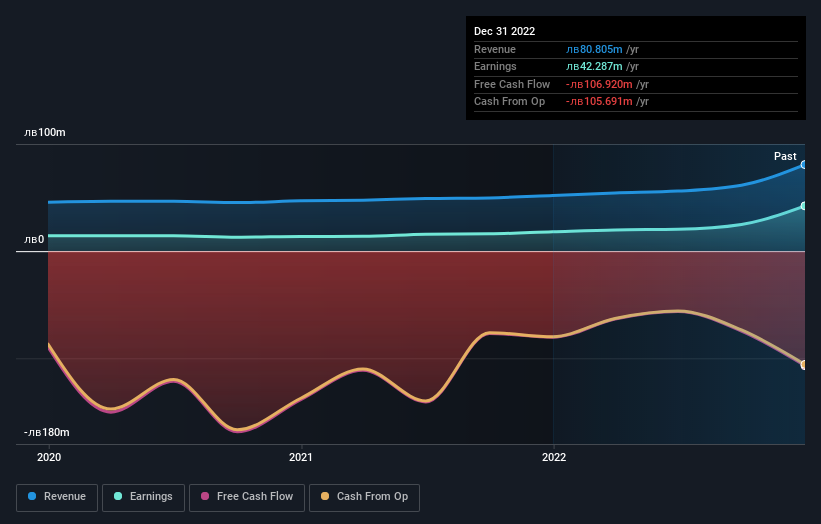The height and width of the screenshot is (524, 821).
Task: Select the blue Revenue endpoint marker
Action: coord(804,165)
